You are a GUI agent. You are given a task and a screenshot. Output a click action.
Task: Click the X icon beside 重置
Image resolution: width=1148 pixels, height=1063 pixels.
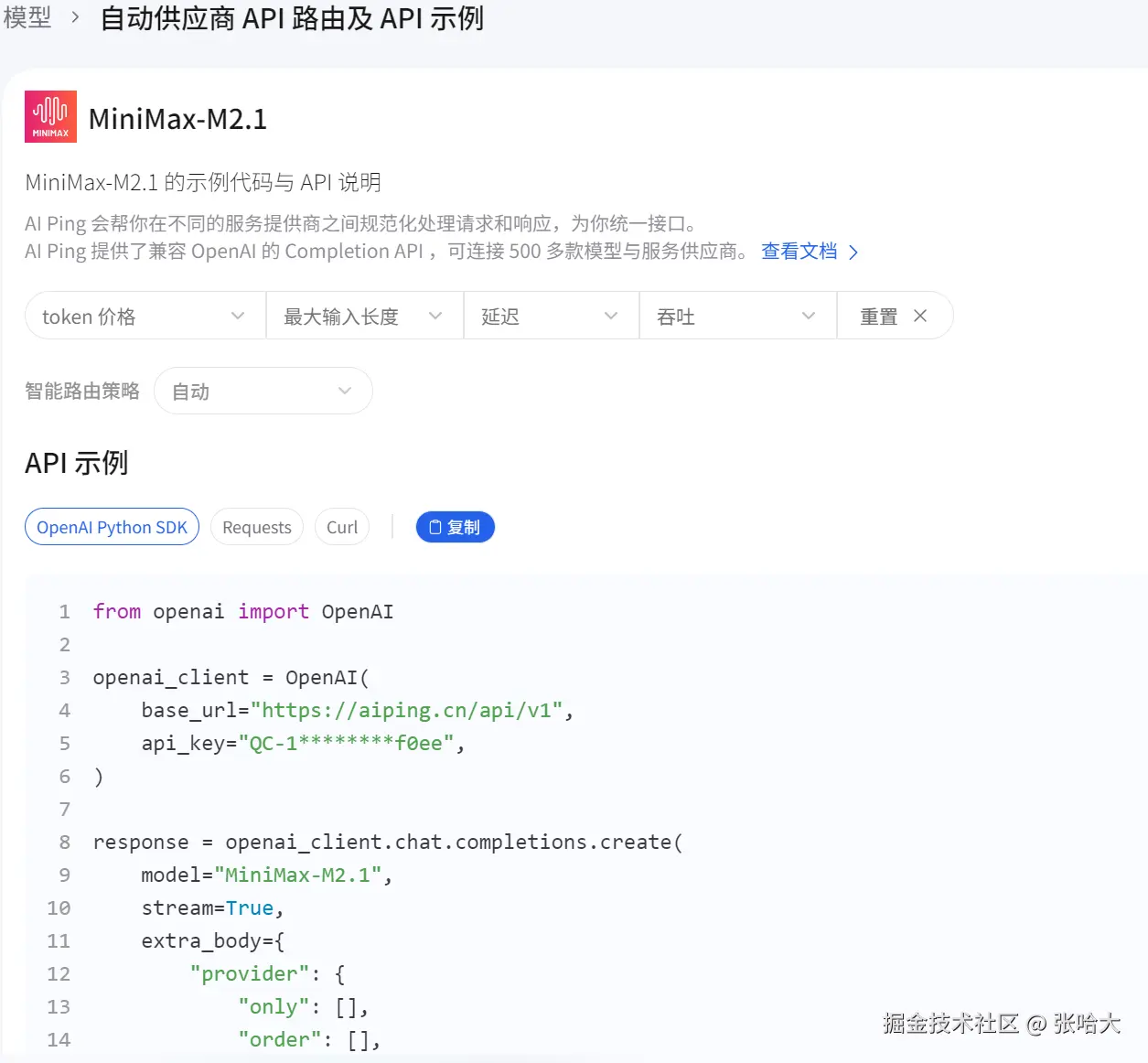pyautogui.click(x=920, y=316)
